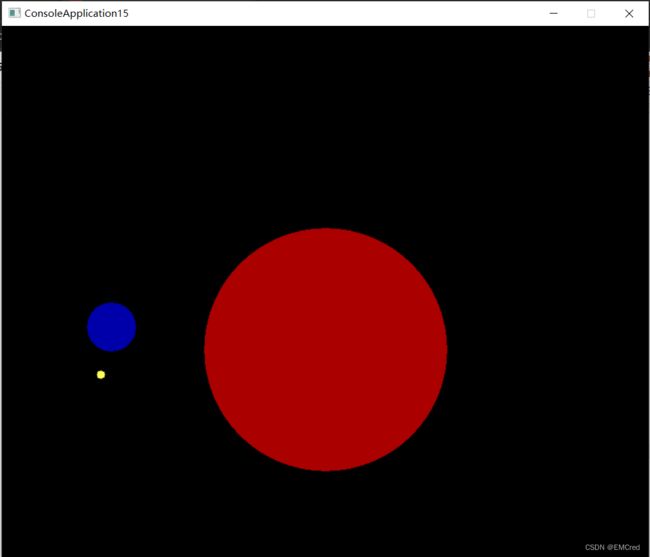This screenshot has width=650, height=557.
Task: Close the ConsoleApplication15 window
Action: coord(629,13)
